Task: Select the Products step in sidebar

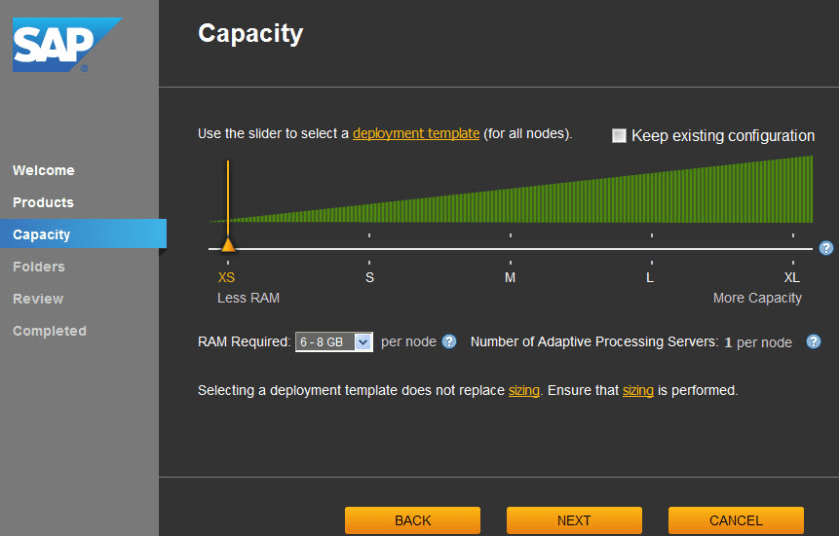Action: pos(43,203)
